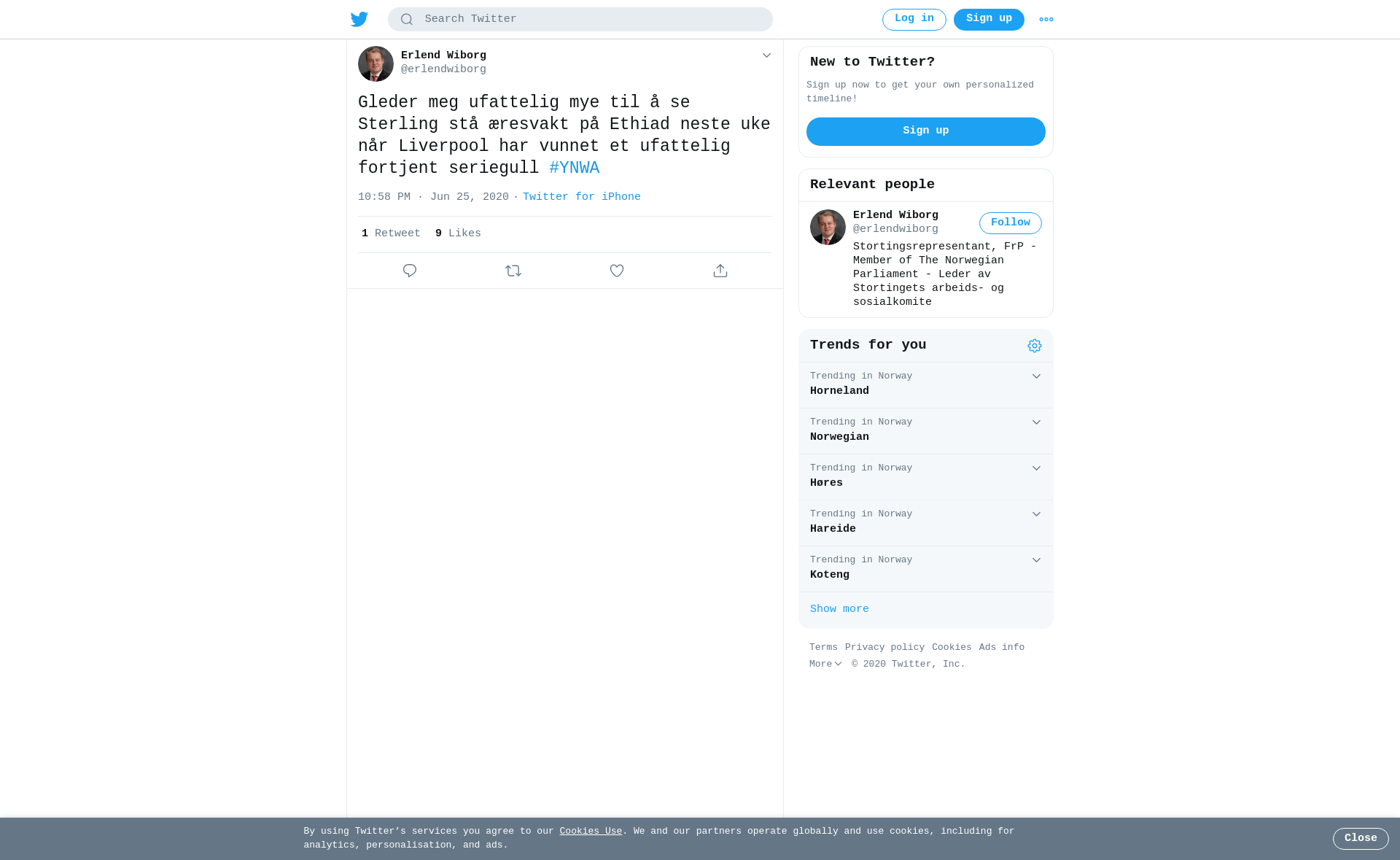Open trends settings gear icon
This screenshot has width=1400, height=860.
pos(1035,346)
